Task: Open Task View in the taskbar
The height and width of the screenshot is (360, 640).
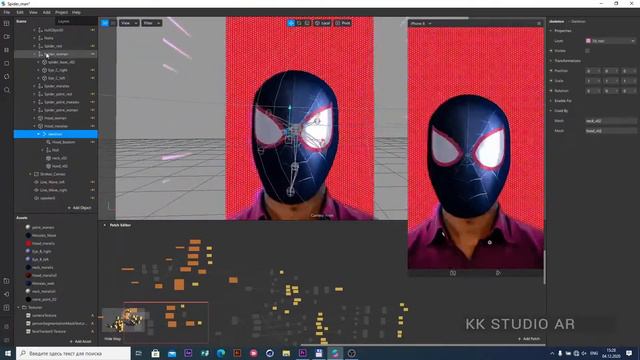Action: pos(139,353)
